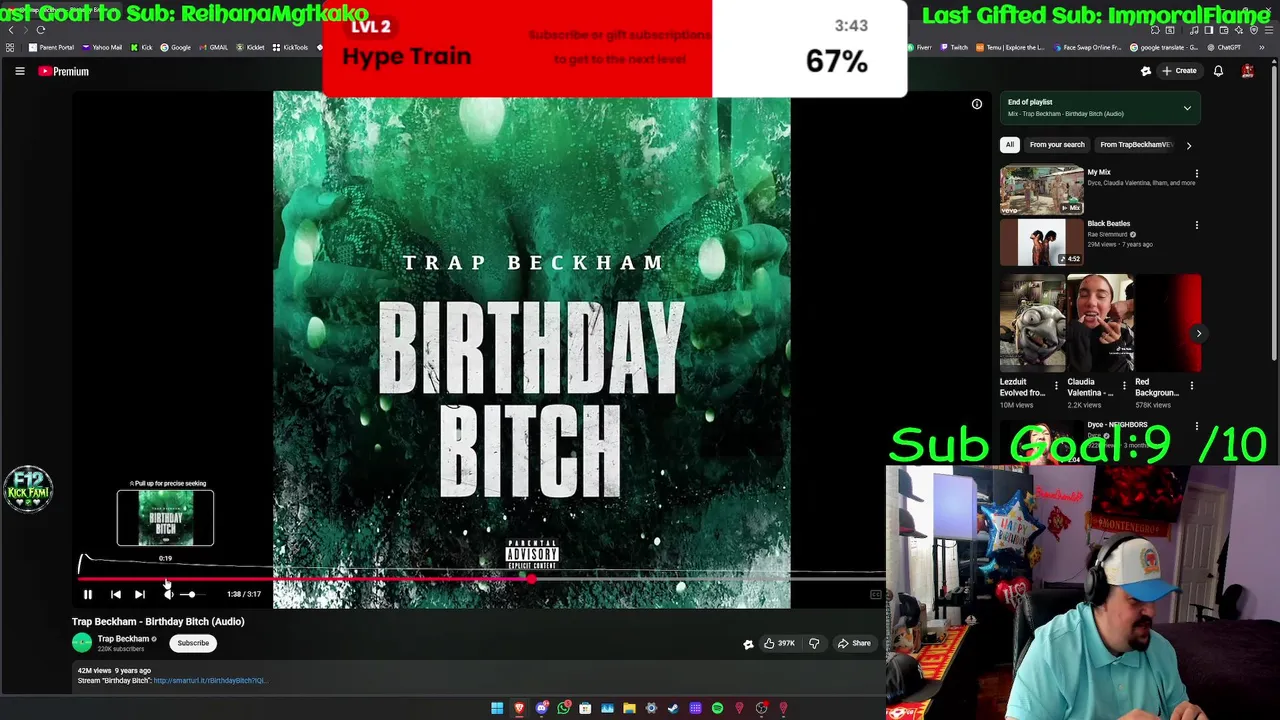The image size is (1280, 720).
Task: Open the smarturl stream link
Action: pos(209,681)
